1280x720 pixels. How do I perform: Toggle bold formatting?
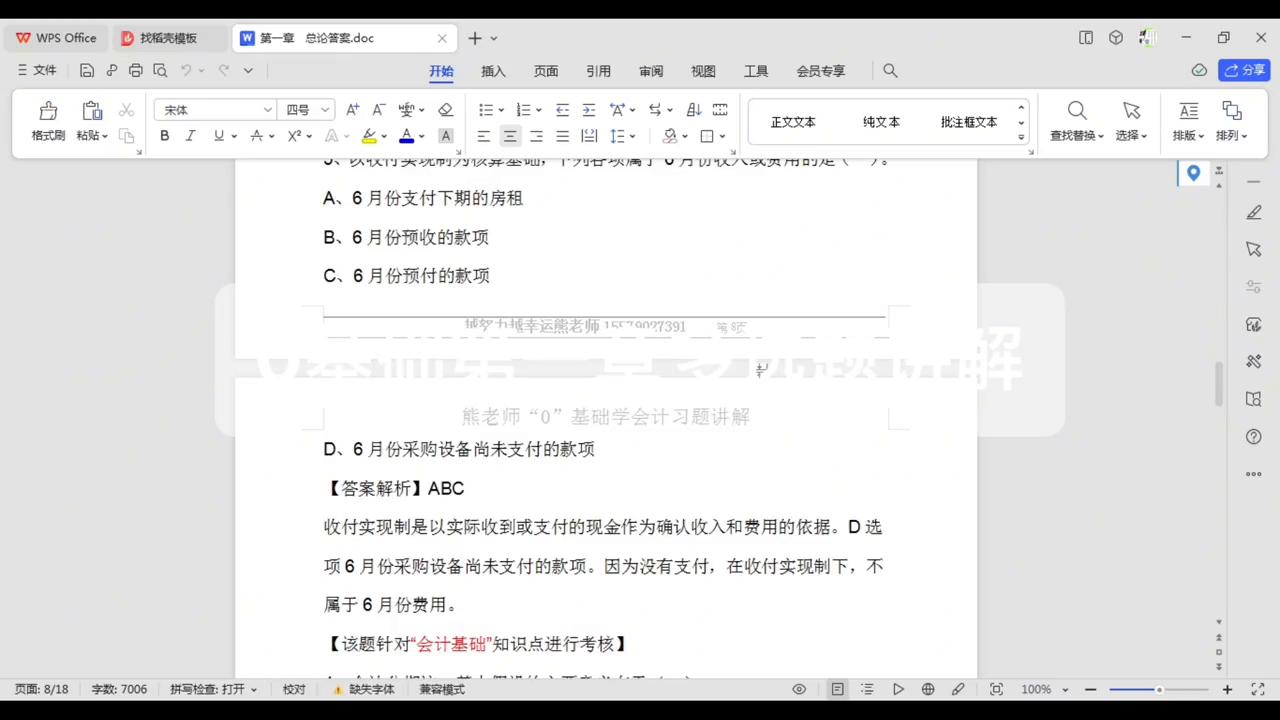click(x=164, y=136)
